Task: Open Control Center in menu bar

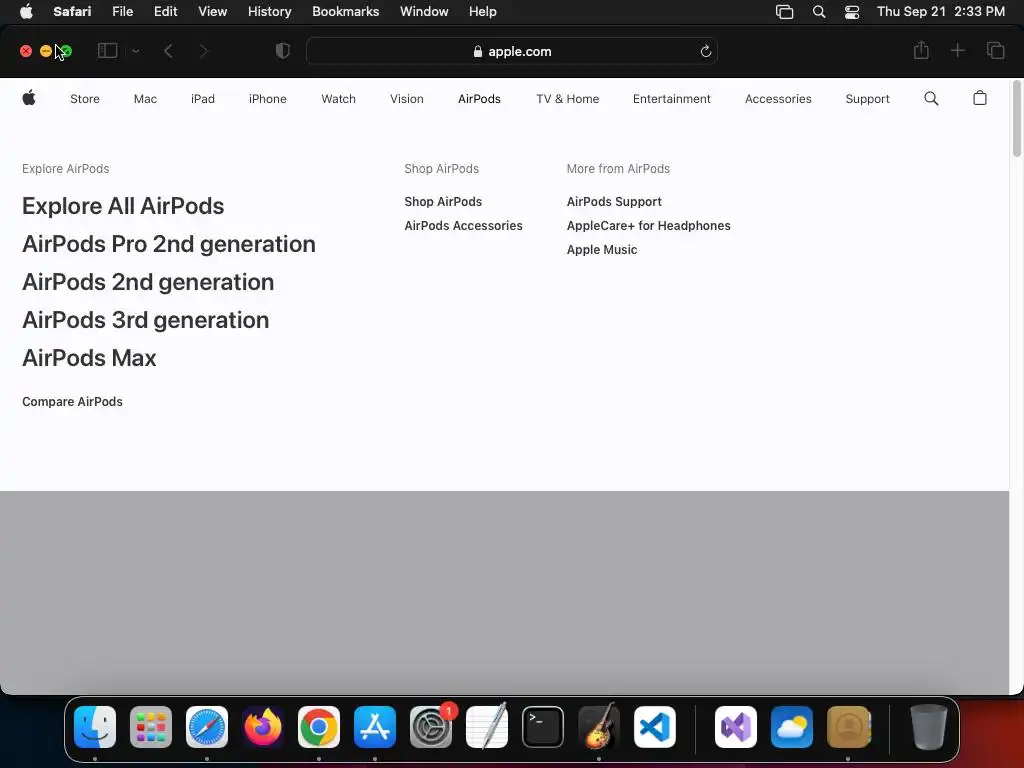Action: 852,12
